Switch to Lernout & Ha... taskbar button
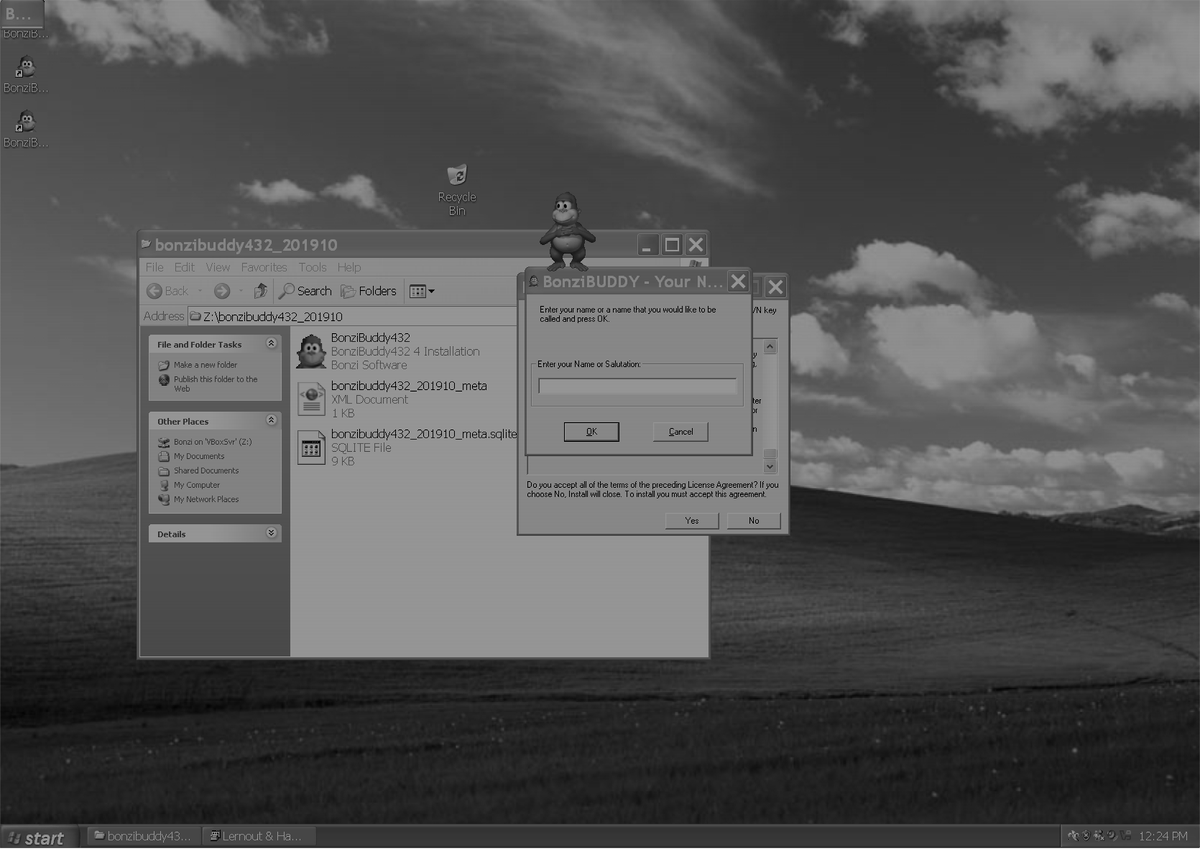The image size is (1200, 849). pyautogui.click(x=257, y=836)
